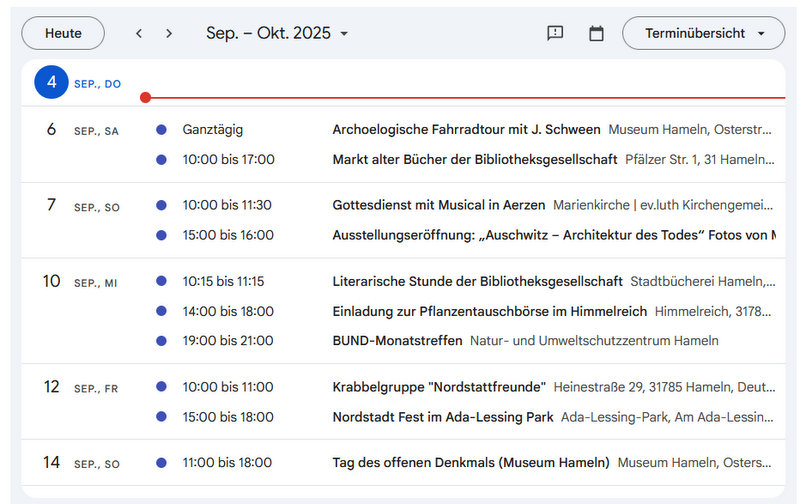Screen dimensions: 800x504
Task: Open Tag des offenen Denkmals event
Action: pyautogui.click(x=470, y=463)
